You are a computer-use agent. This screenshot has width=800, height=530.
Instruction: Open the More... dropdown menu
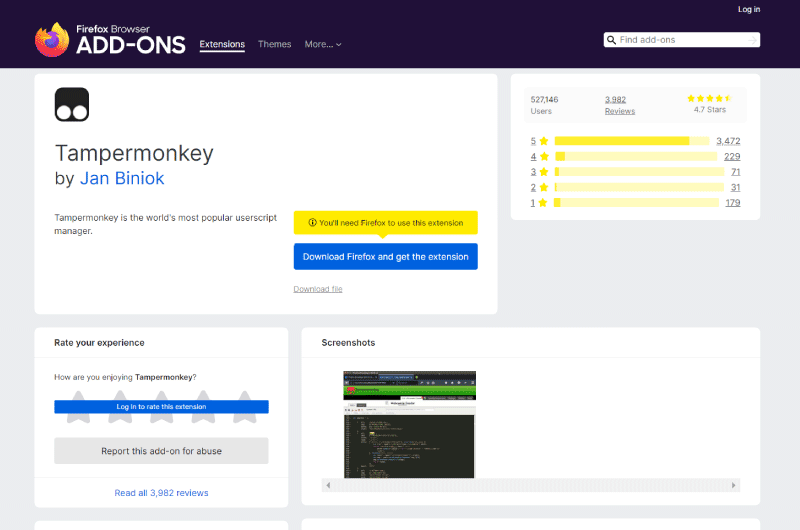[x=323, y=44]
